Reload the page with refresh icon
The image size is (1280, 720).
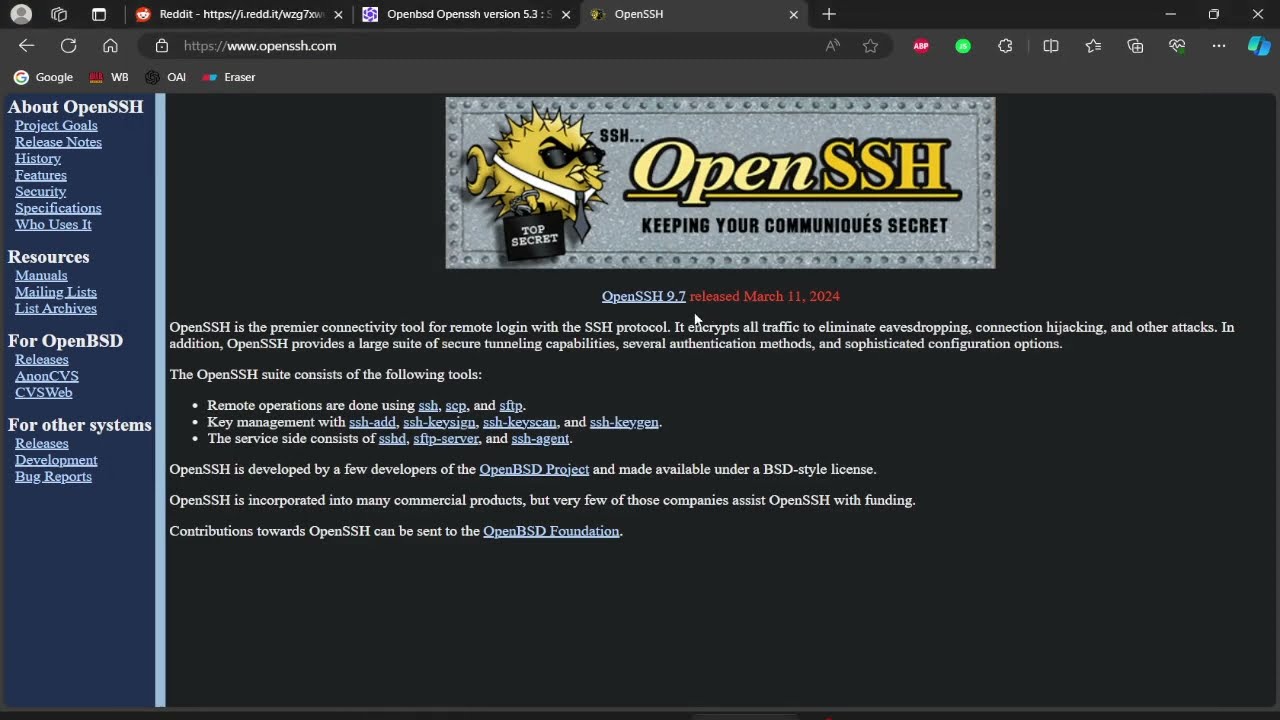pos(68,46)
